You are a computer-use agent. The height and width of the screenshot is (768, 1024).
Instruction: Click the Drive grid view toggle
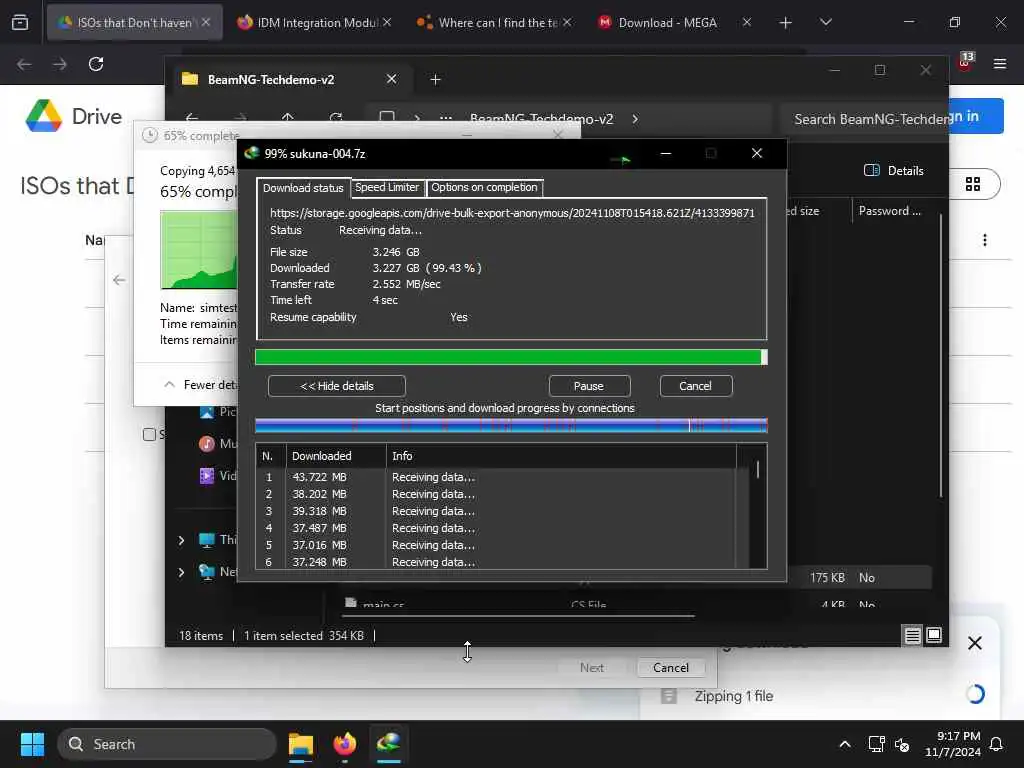(x=973, y=185)
